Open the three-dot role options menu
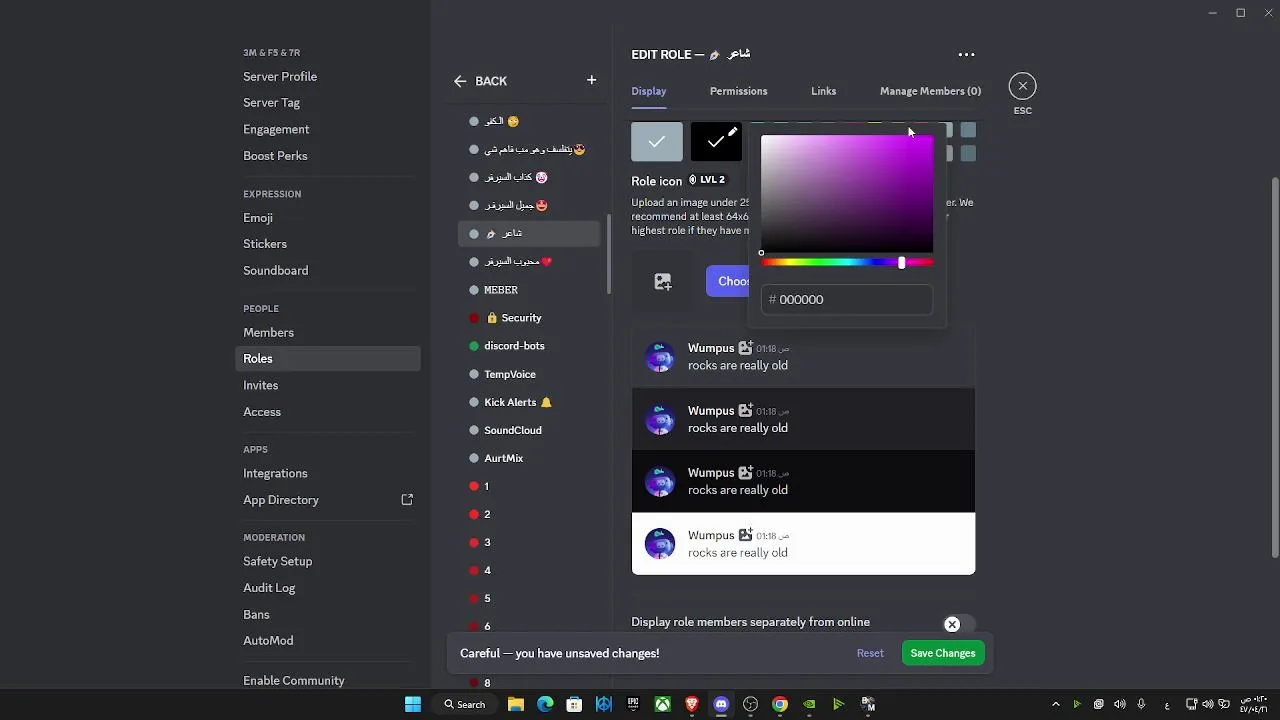Image resolution: width=1280 pixels, height=720 pixels. (x=966, y=55)
